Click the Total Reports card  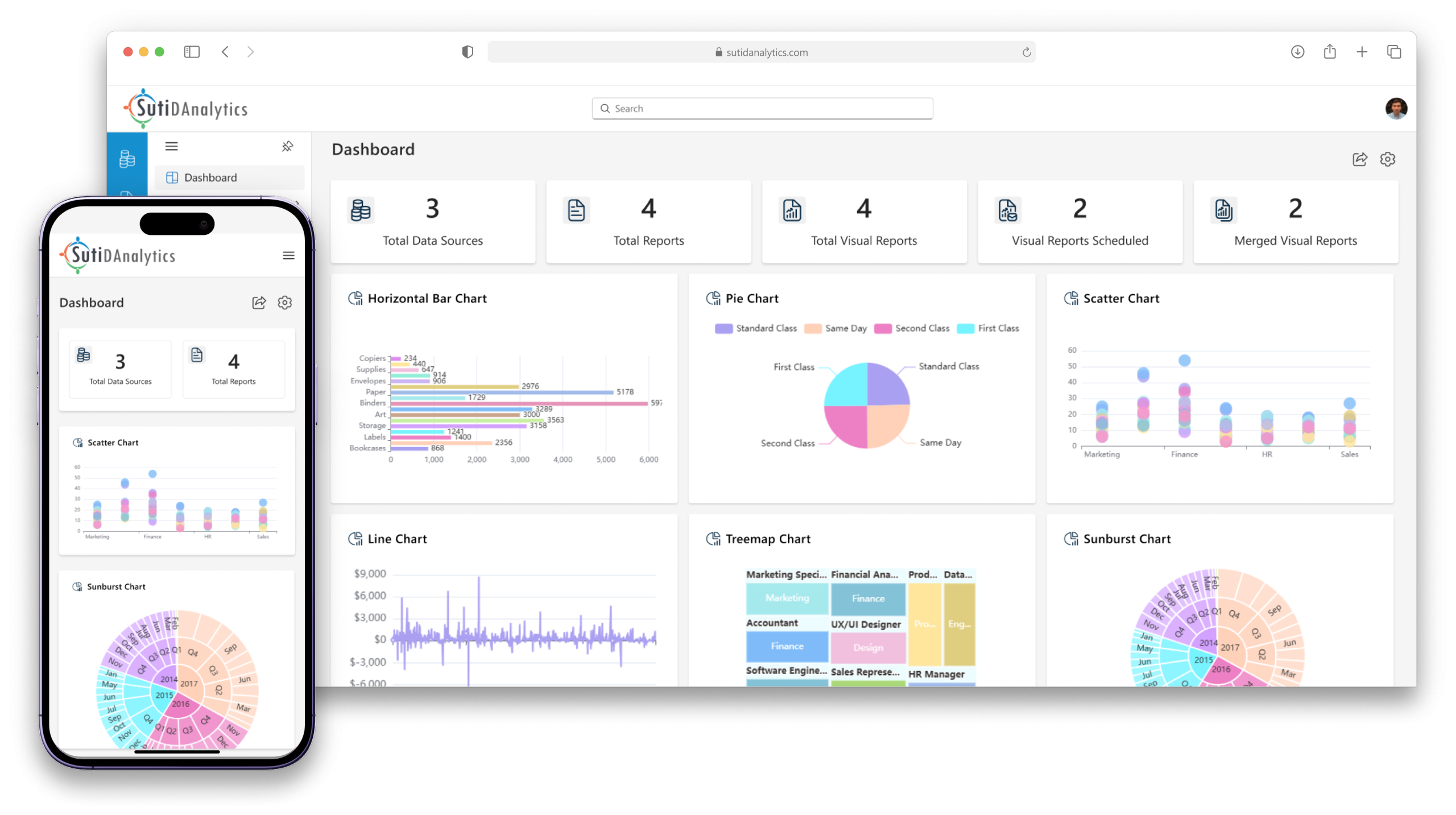(x=648, y=222)
